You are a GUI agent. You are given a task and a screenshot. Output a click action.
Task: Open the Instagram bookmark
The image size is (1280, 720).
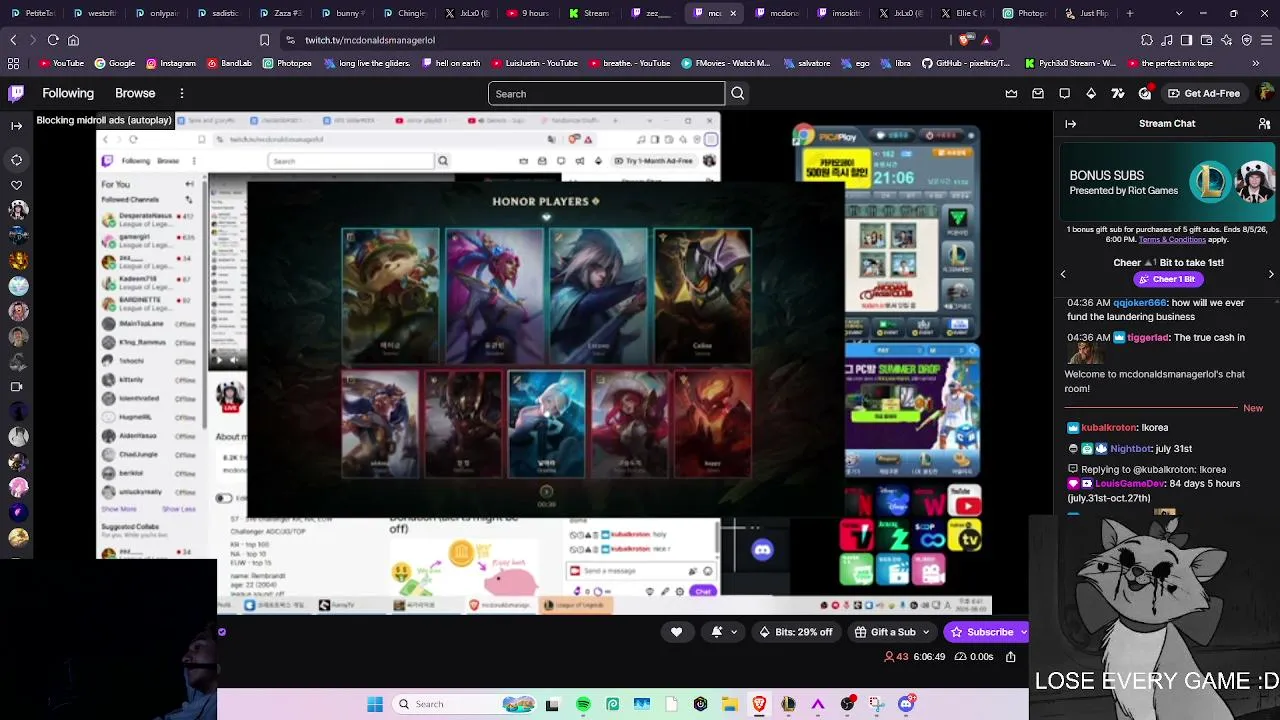pos(171,63)
